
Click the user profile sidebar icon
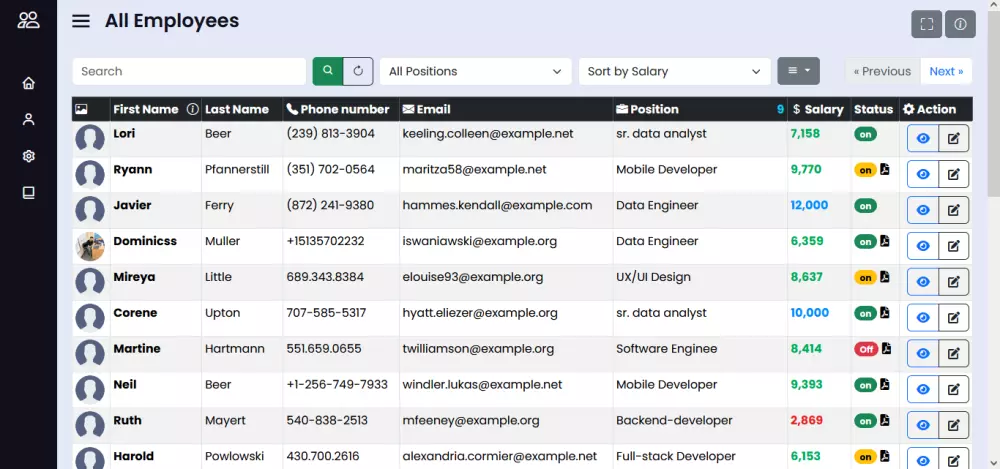[x=28, y=119]
